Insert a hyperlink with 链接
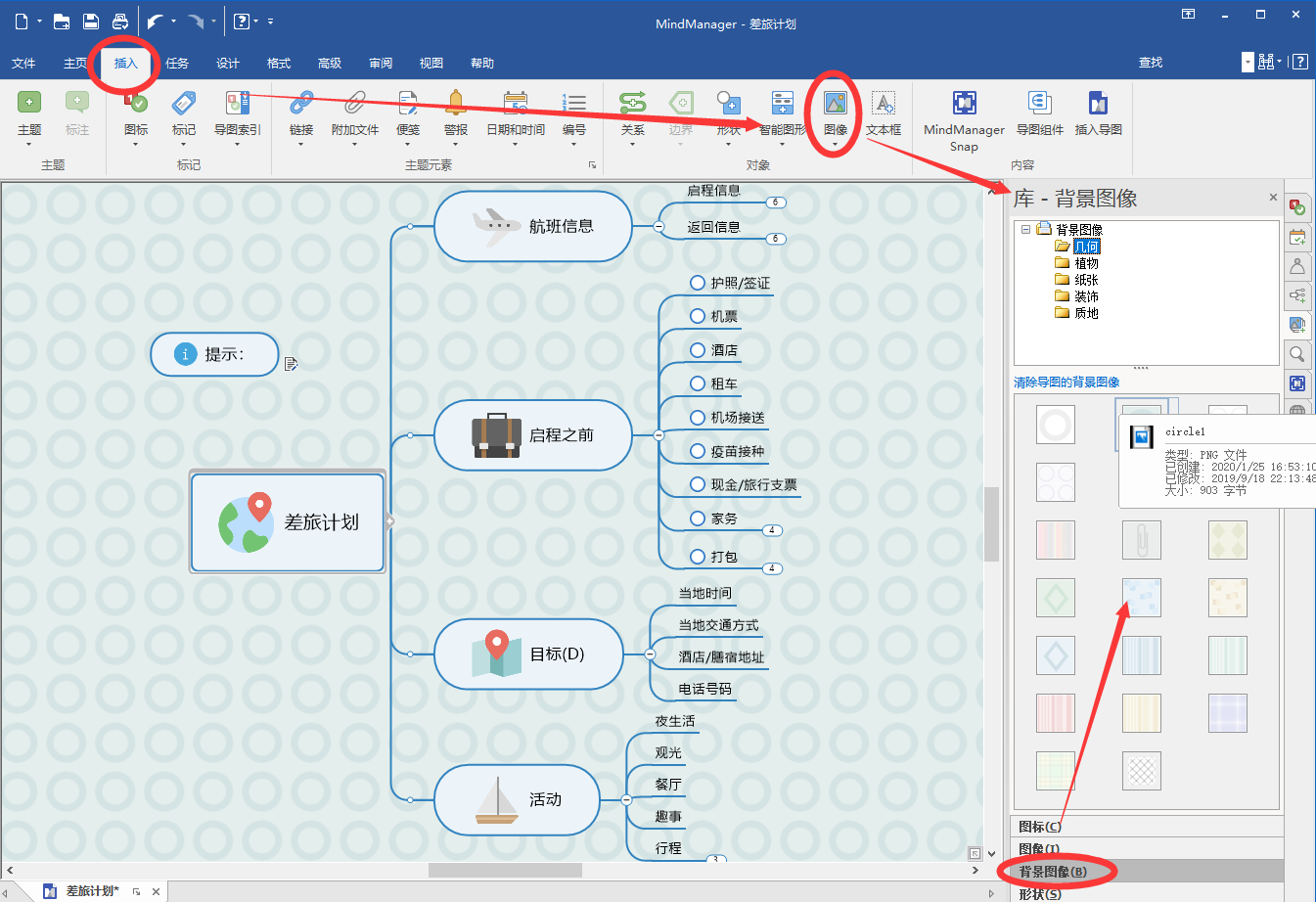This screenshot has height=902, width=1316. pos(301,113)
